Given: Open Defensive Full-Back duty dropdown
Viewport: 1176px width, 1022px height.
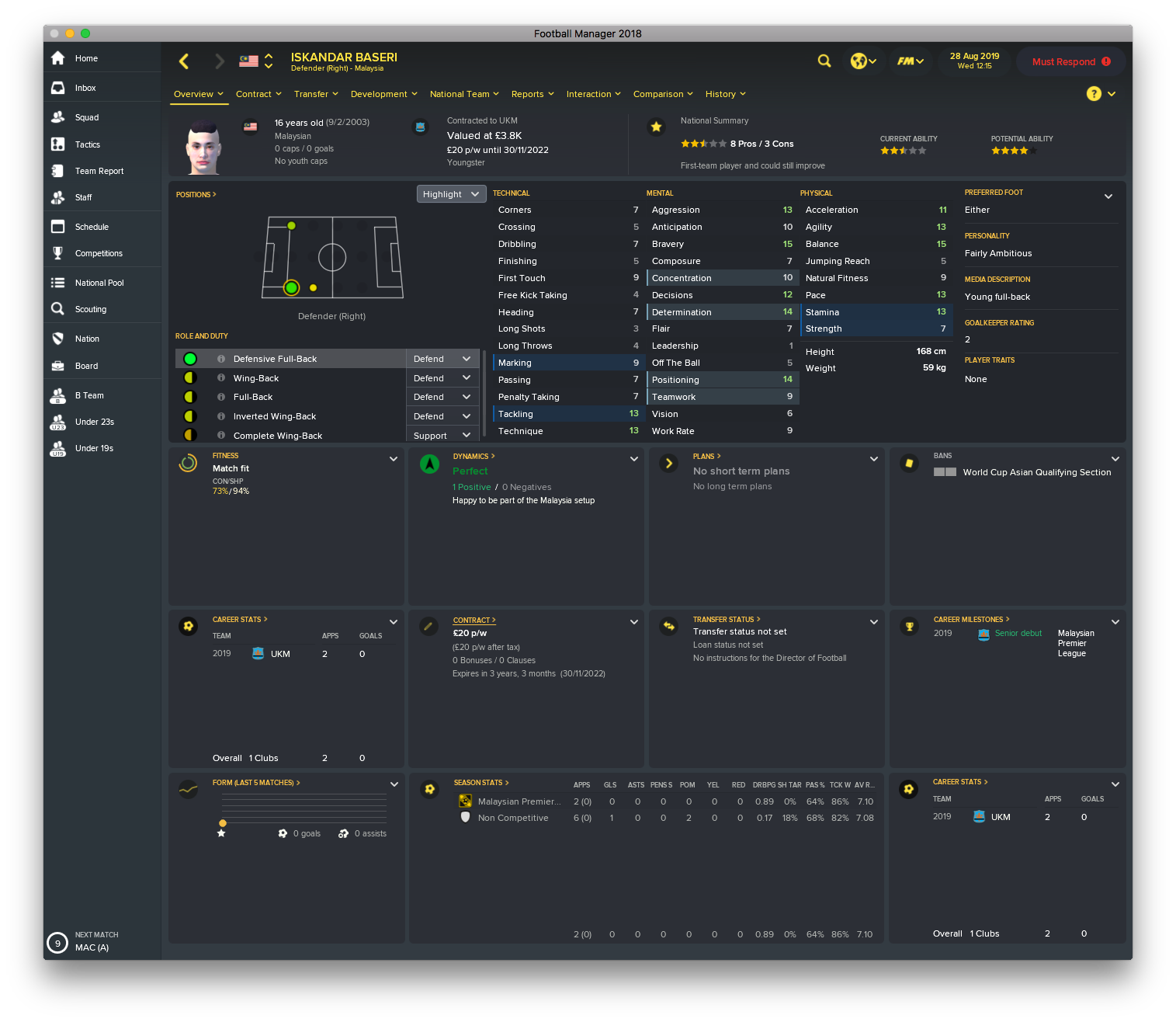Looking at the screenshot, I should pos(442,359).
